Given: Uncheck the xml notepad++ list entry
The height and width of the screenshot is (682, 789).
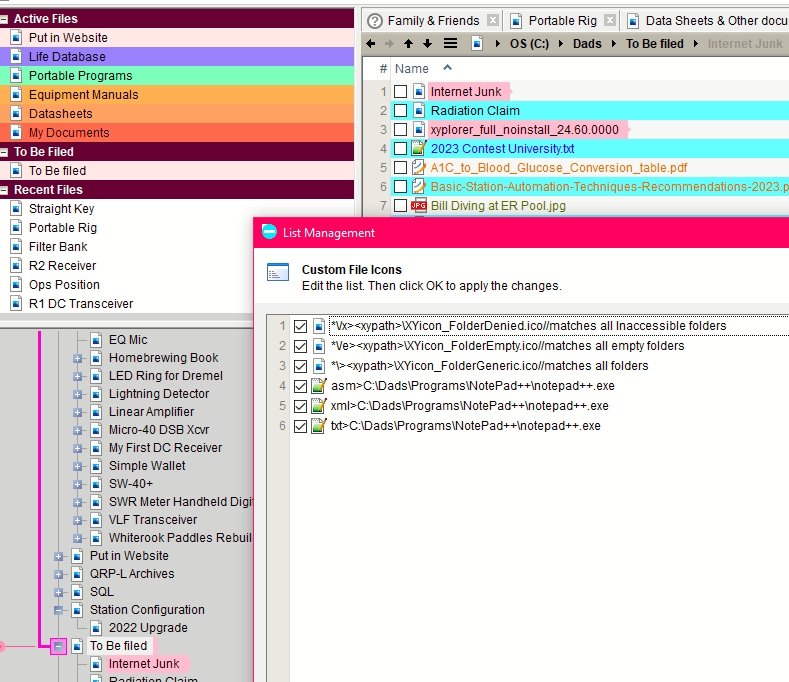Looking at the screenshot, I should pyautogui.click(x=300, y=406).
